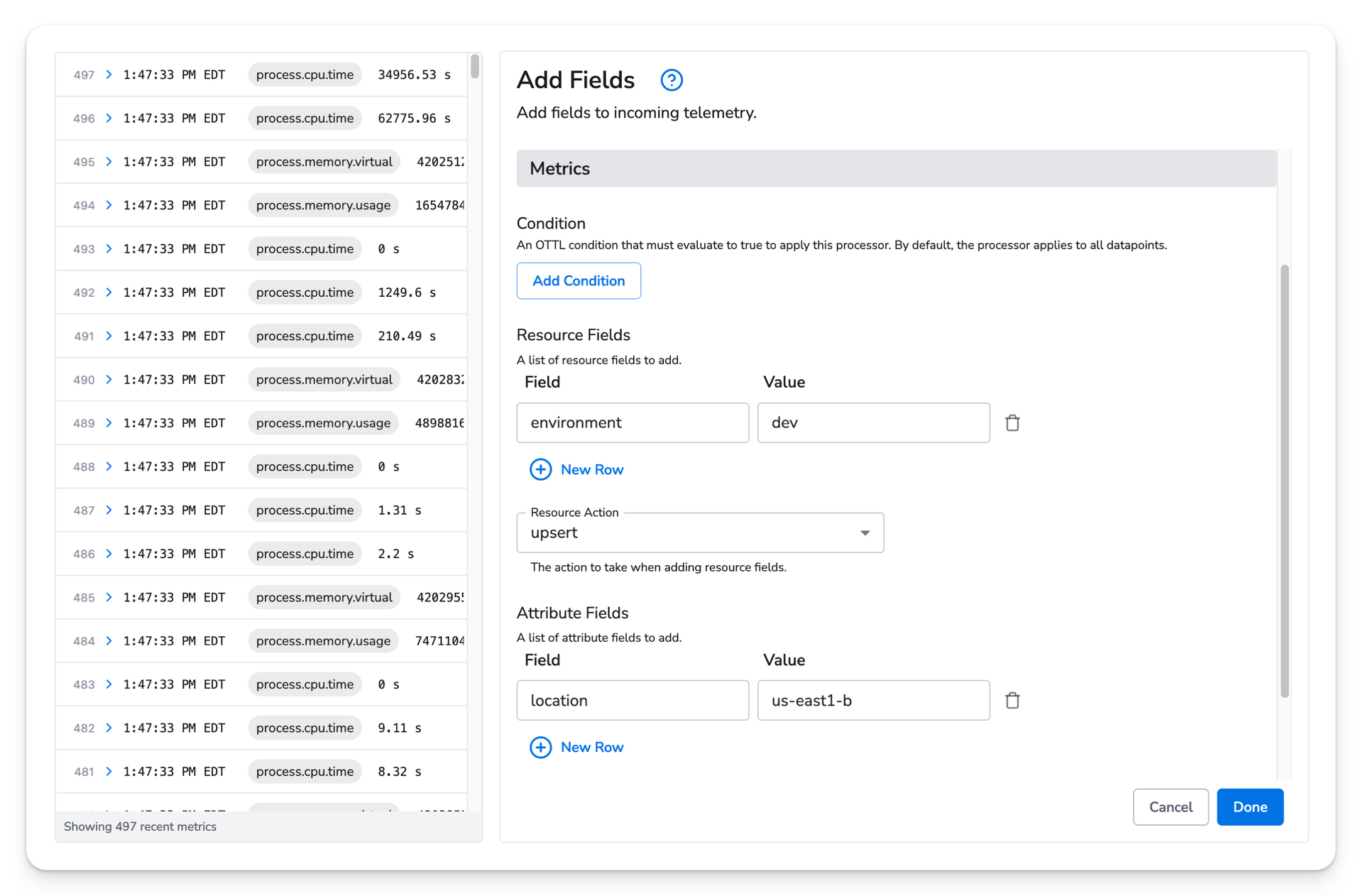Viewport: 1363px width, 896px height.
Task: Click the dev value field to edit
Action: point(872,422)
